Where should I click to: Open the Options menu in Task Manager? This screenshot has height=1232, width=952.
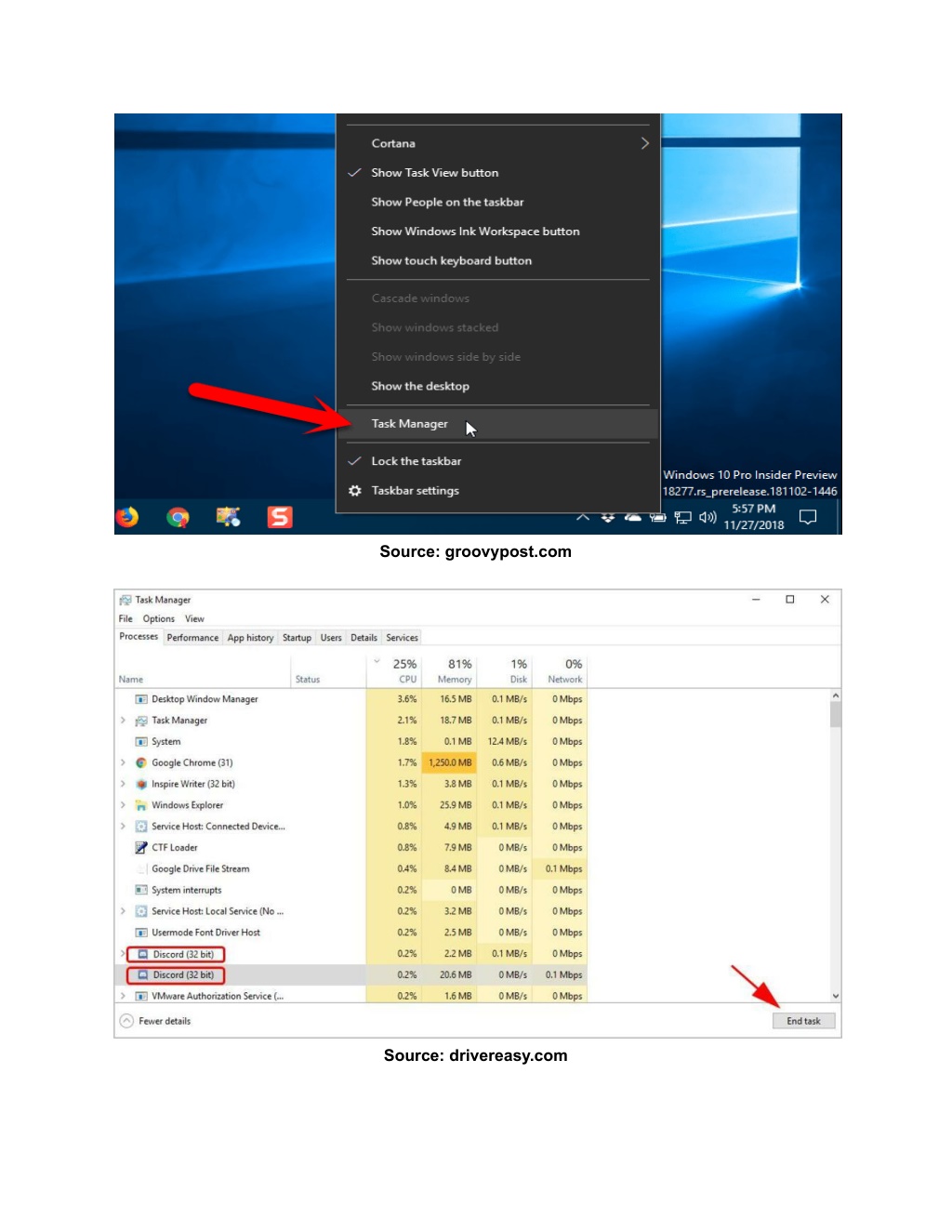pyautogui.click(x=159, y=619)
